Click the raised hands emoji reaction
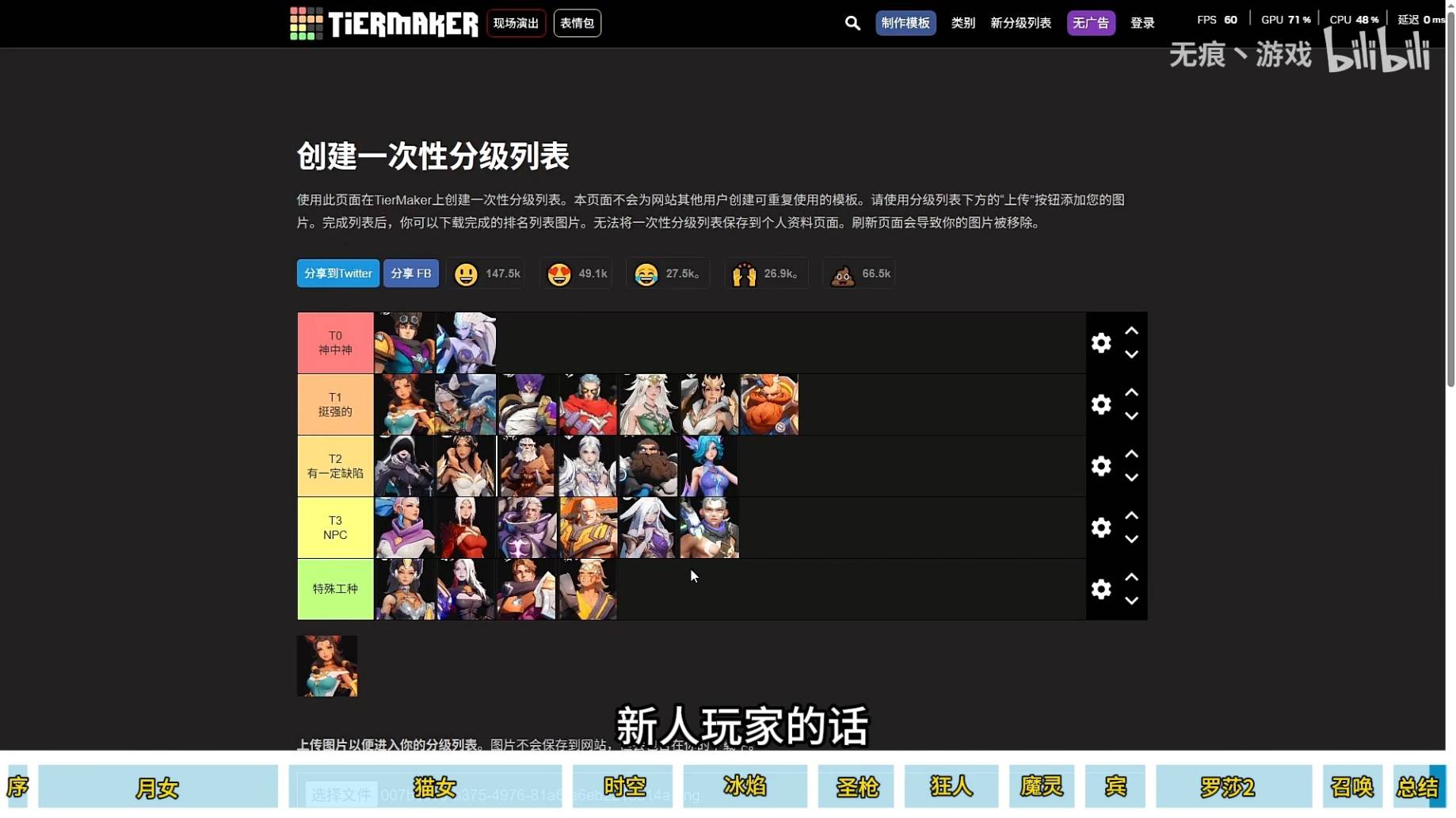Screen dimensions: 1456x818 pos(744,274)
